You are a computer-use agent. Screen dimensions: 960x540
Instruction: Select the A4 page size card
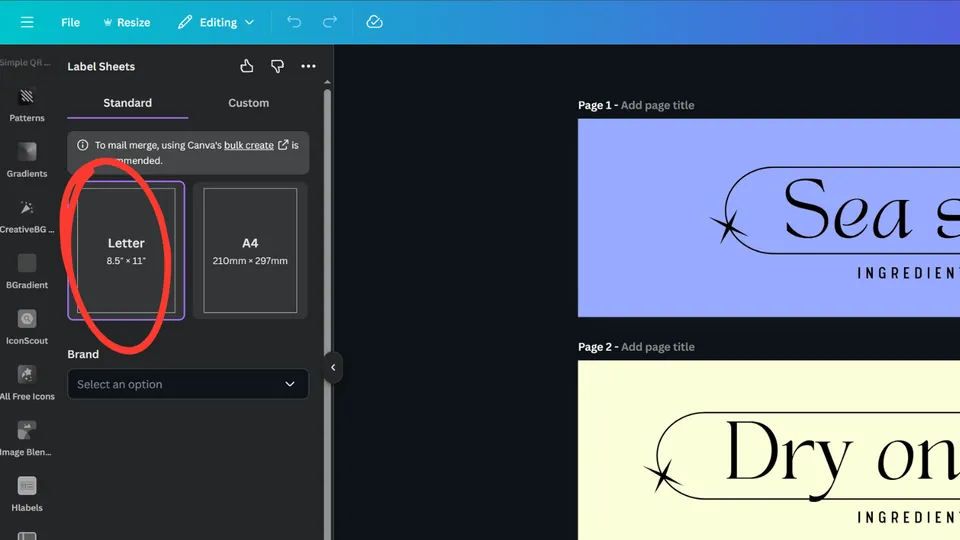pos(250,250)
